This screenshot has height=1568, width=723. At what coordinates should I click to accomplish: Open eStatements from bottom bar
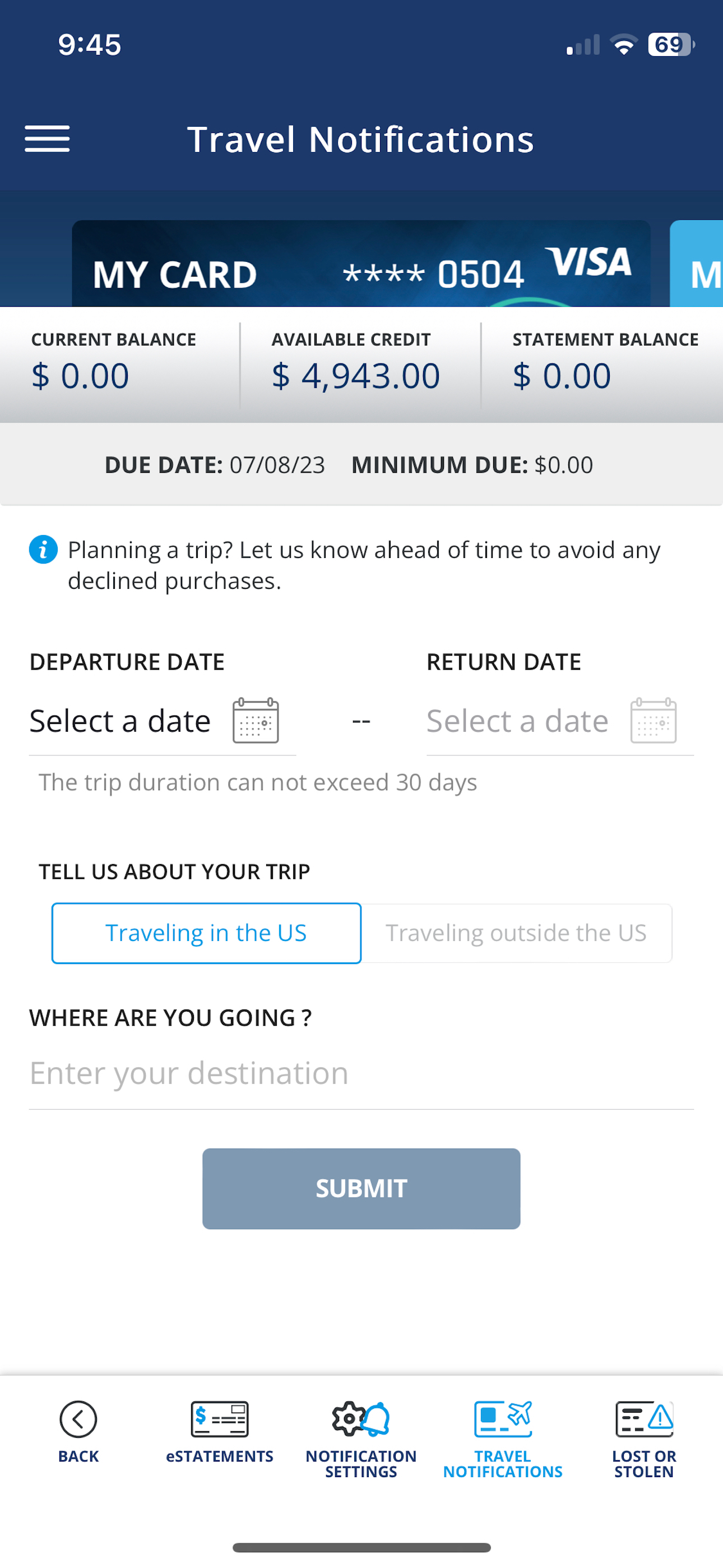(x=219, y=1419)
